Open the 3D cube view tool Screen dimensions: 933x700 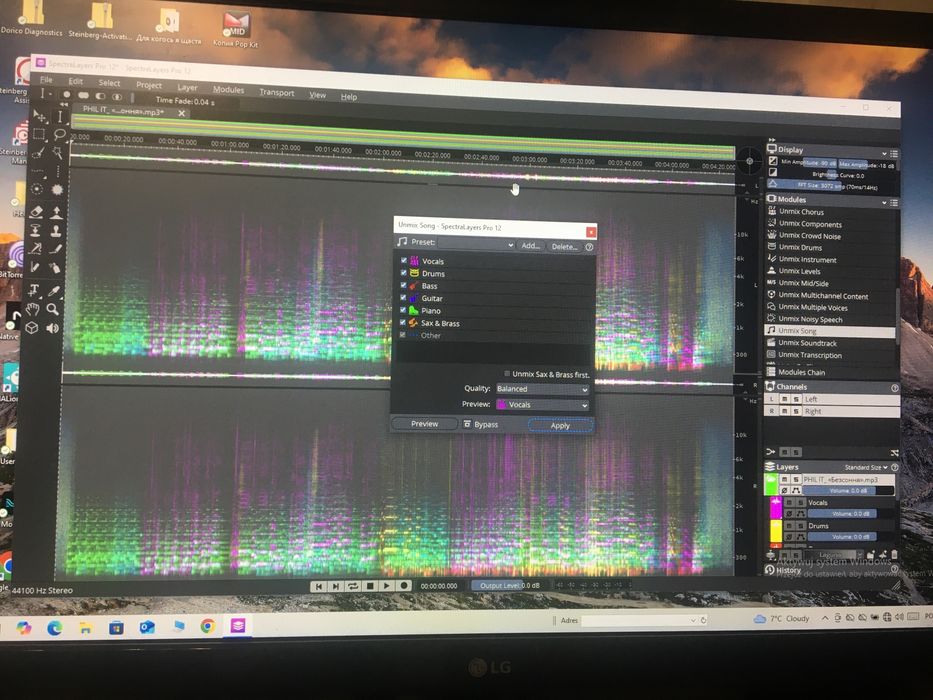[32, 328]
